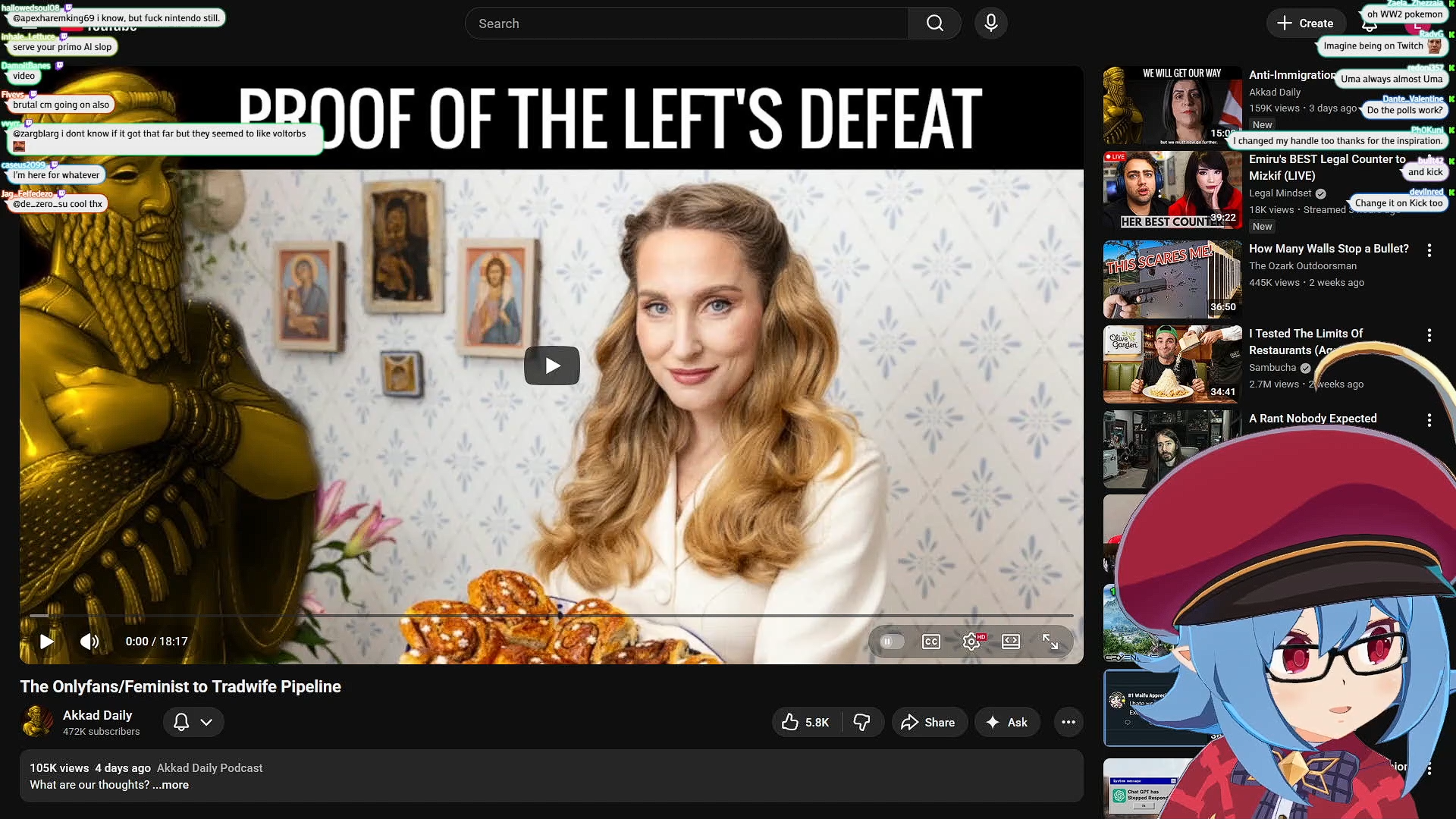
Task: Open more actions ellipsis under the video
Action: 1068,722
